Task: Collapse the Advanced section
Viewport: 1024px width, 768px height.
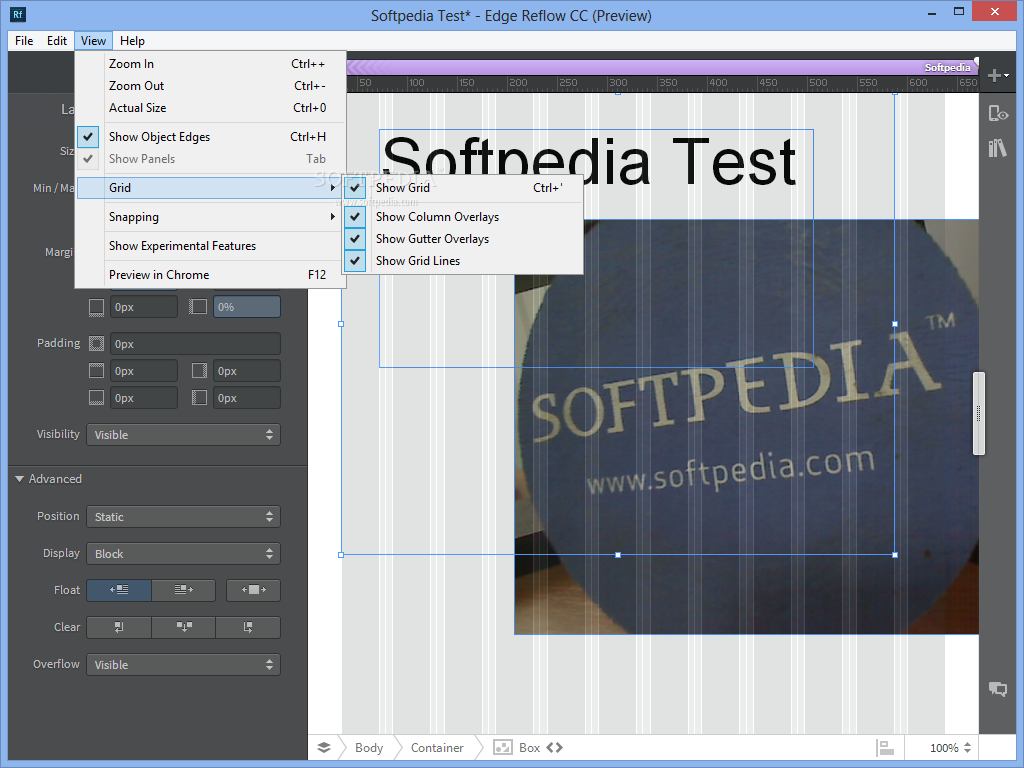Action: [19, 479]
